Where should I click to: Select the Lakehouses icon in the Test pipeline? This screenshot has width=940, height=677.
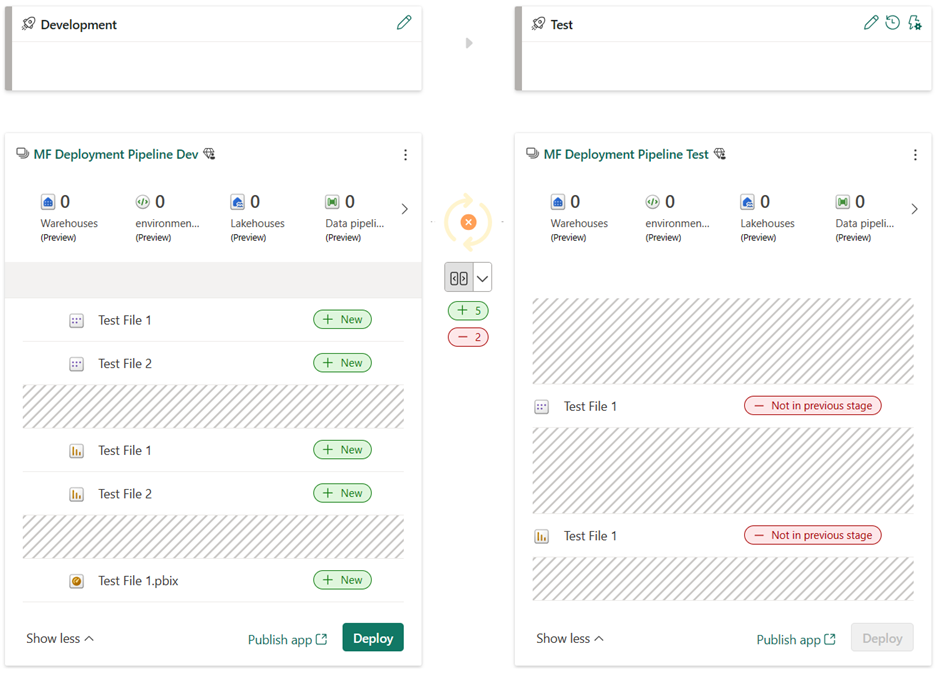tap(747, 202)
